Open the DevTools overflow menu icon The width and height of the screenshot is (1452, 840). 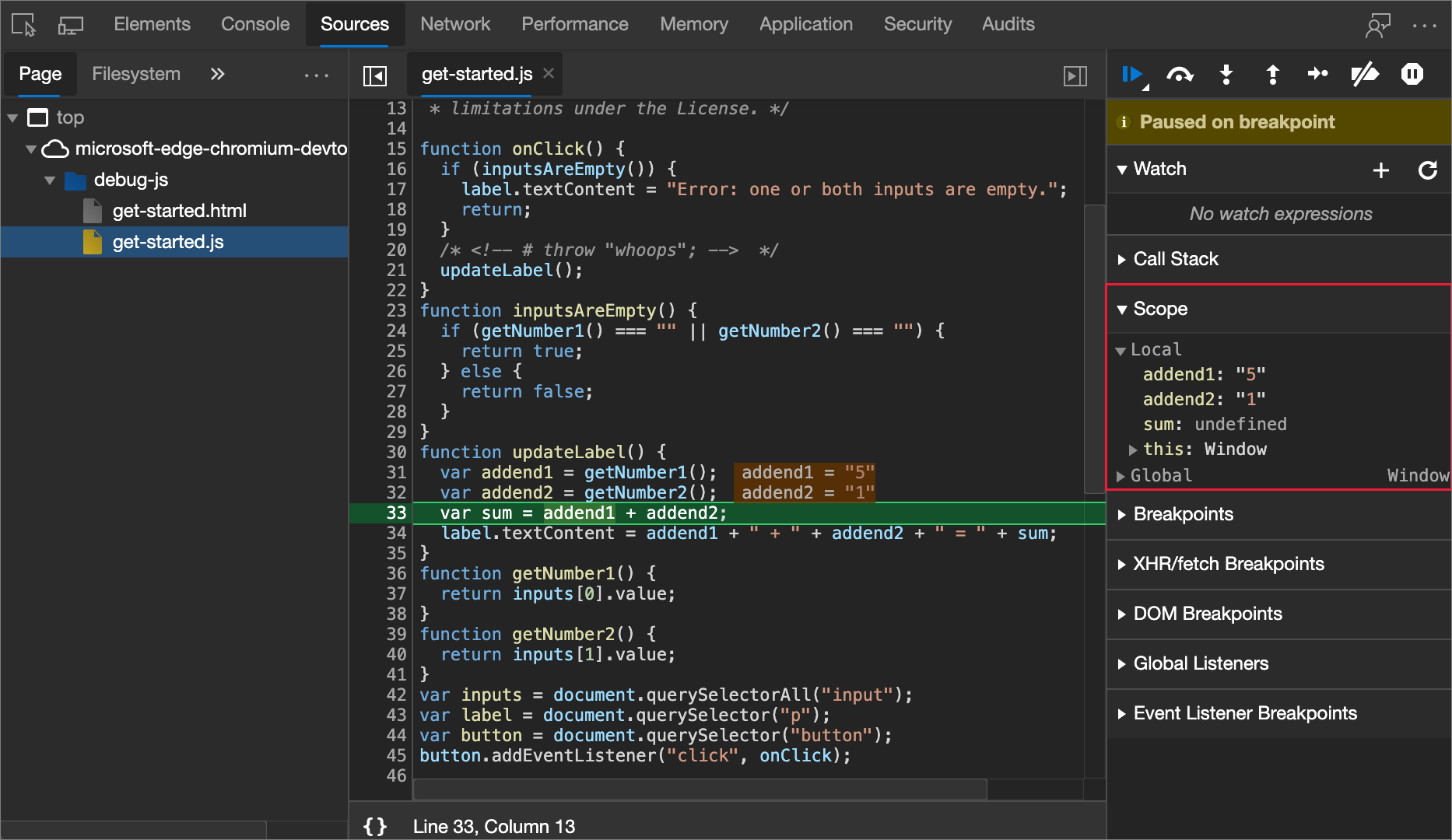[x=1426, y=24]
